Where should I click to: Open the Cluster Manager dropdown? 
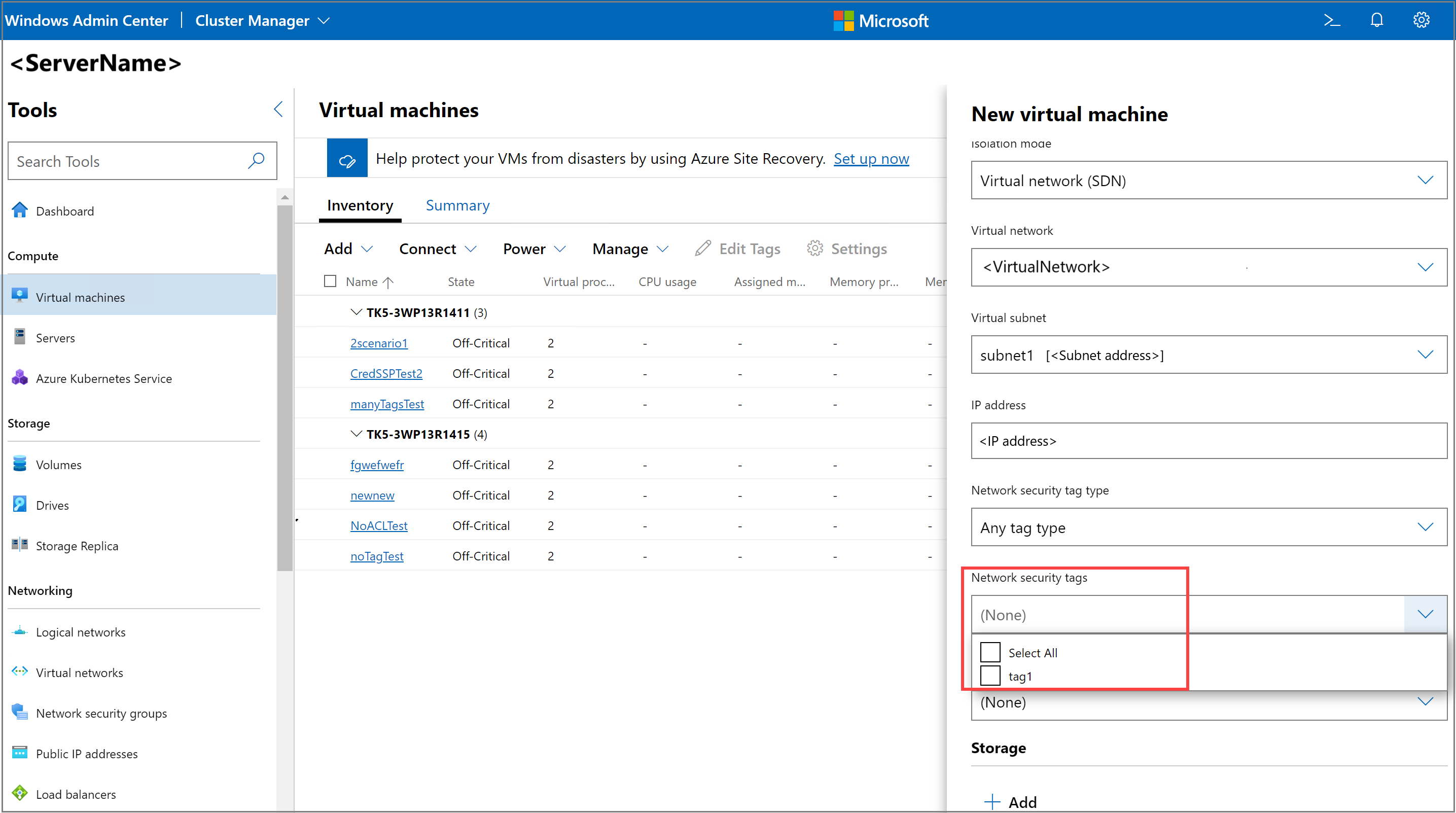tap(262, 20)
